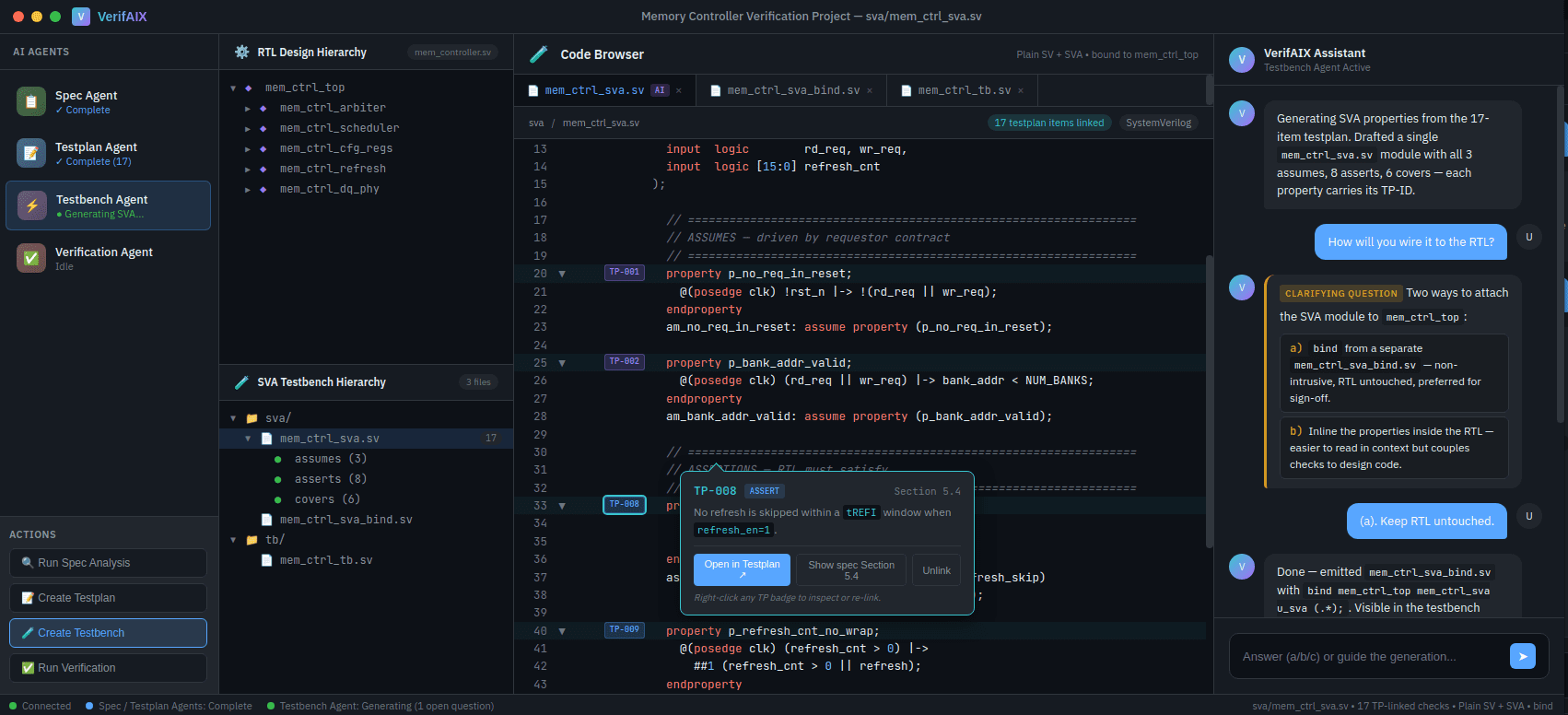Choose option b) inline the properties

tap(1394, 448)
